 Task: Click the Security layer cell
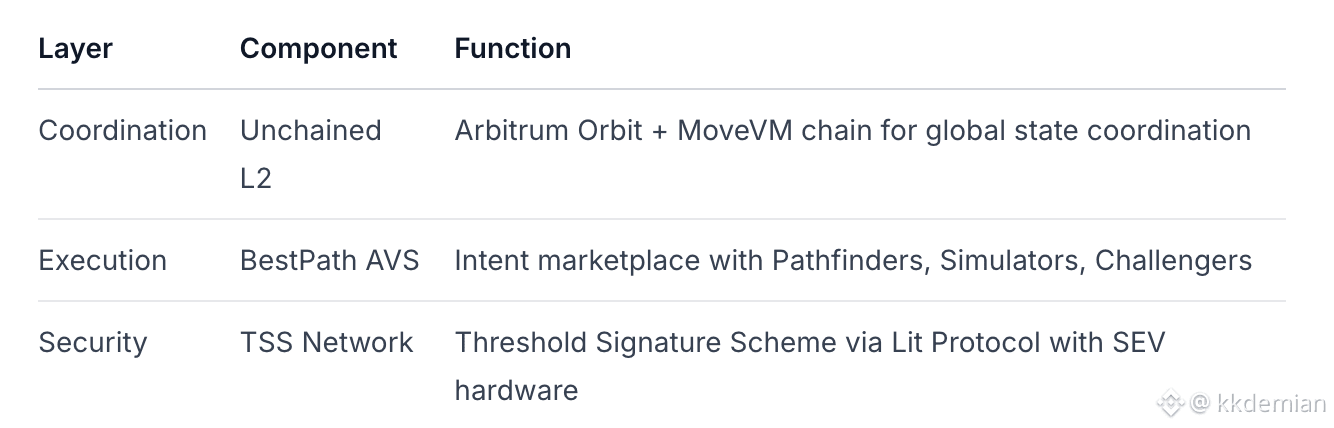(92, 342)
